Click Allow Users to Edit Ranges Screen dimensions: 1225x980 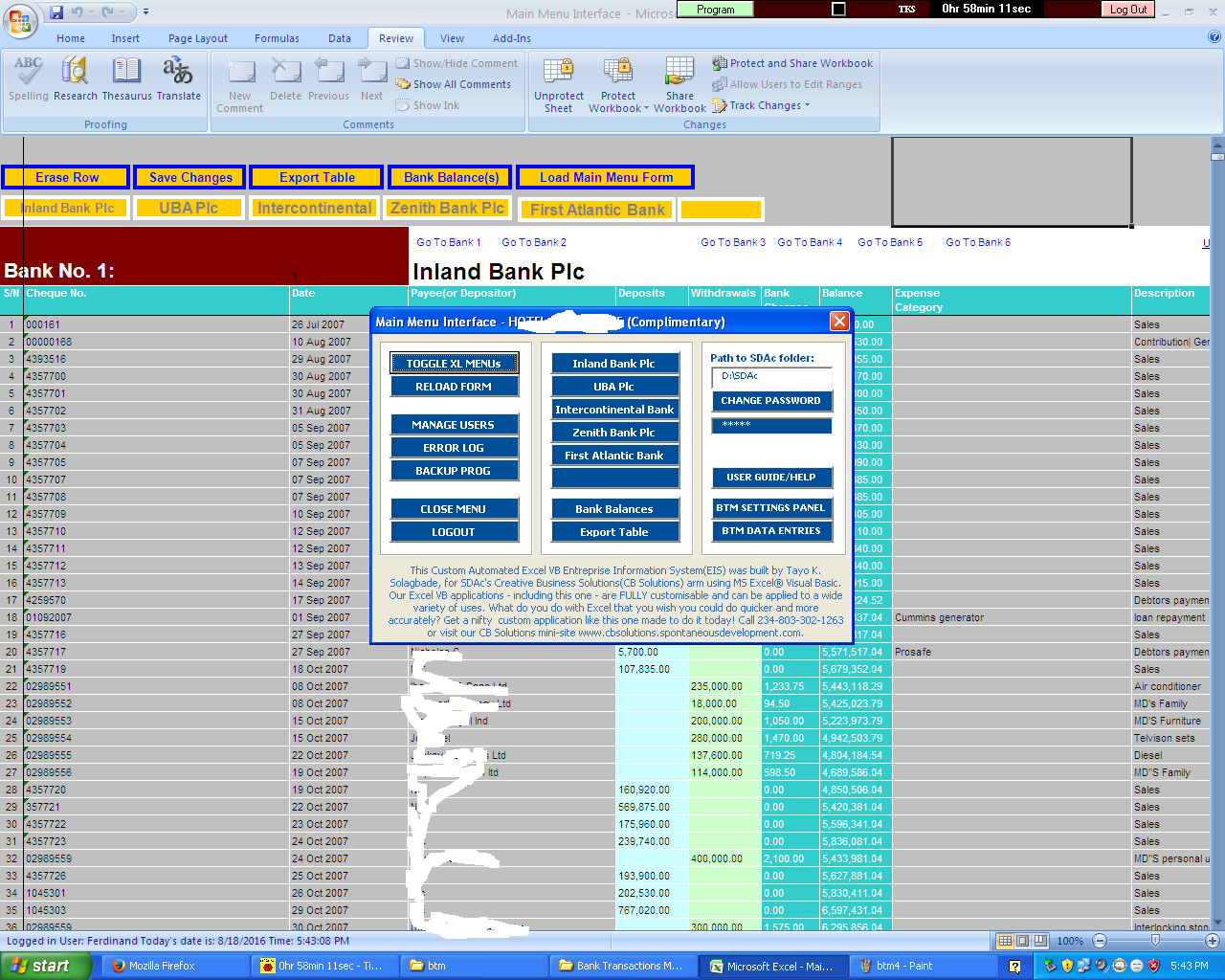point(787,84)
